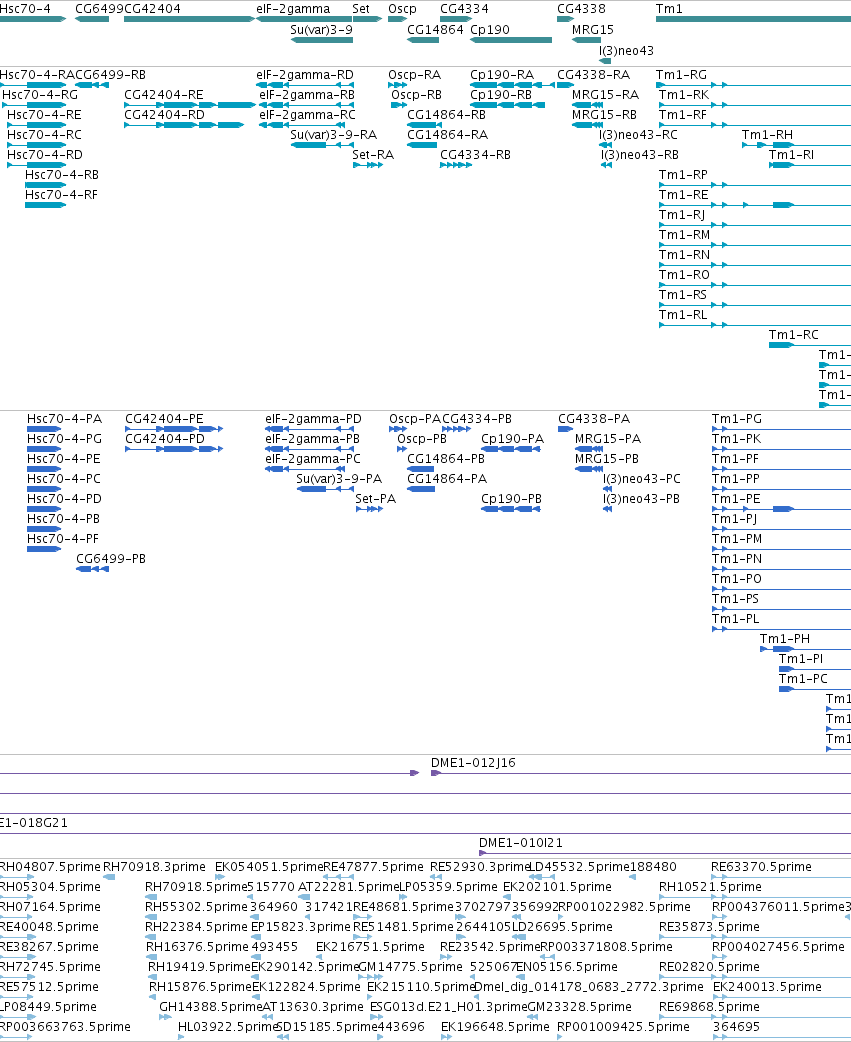Open protein MRG15-PA
Image resolution: width=851 pixels, height=1042 pixels.
click(x=608, y=439)
